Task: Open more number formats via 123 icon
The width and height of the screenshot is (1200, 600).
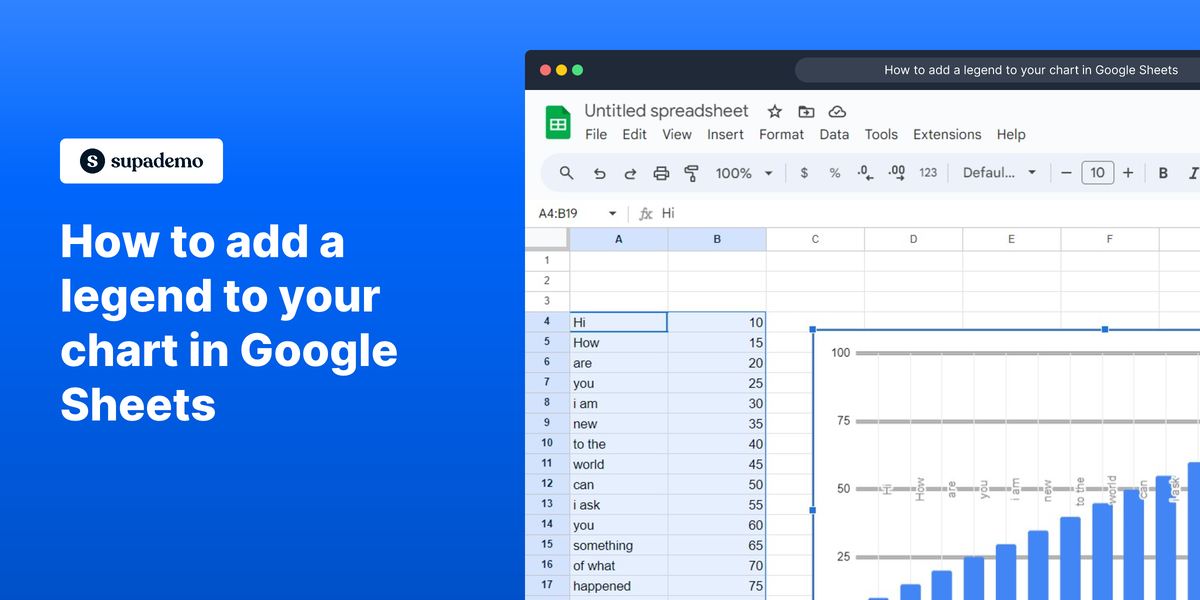Action: click(927, 172)
